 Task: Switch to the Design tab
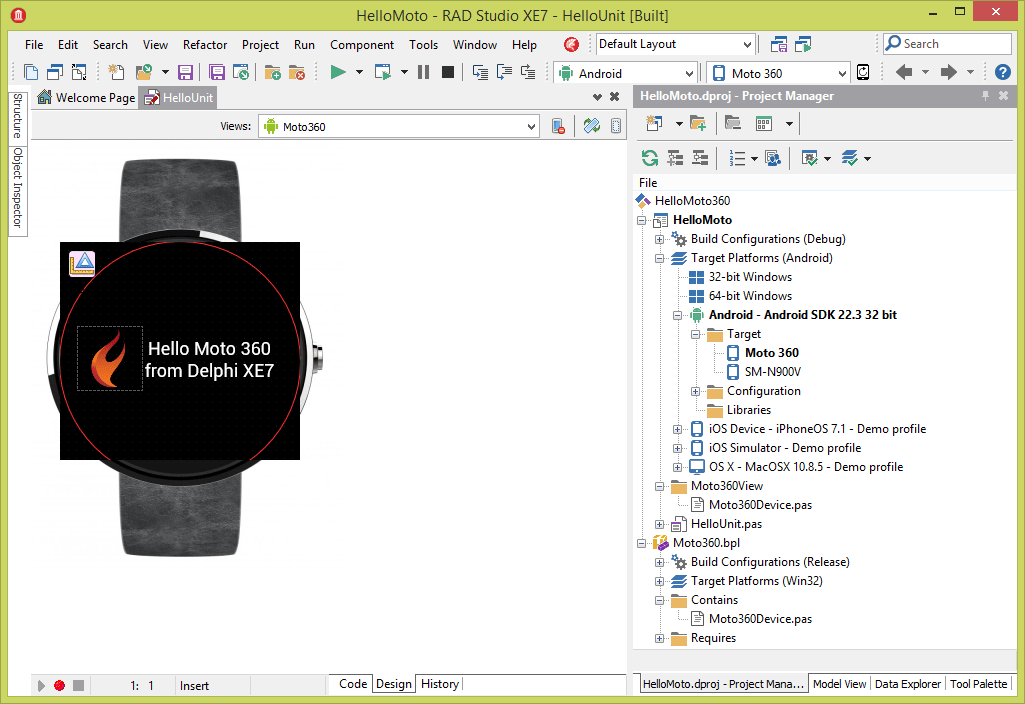393,684
